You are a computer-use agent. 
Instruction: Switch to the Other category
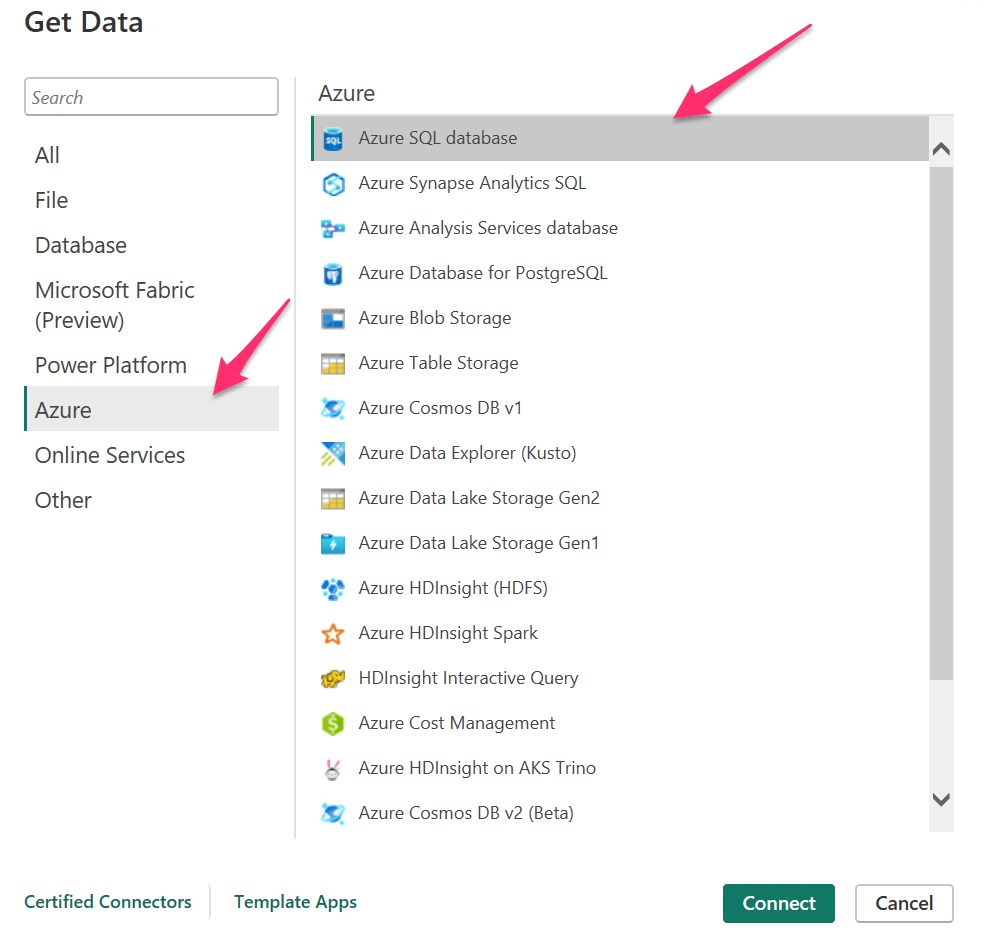click(x=151, y=501)
